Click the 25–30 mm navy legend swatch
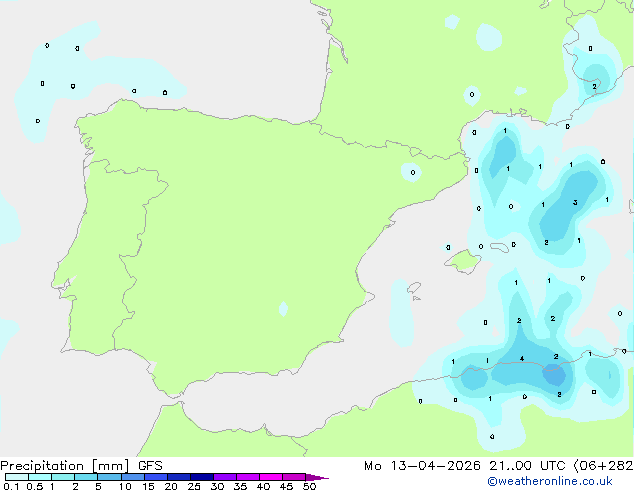The image size is (634, 490). pyautogui.click(x=202, y=477)
